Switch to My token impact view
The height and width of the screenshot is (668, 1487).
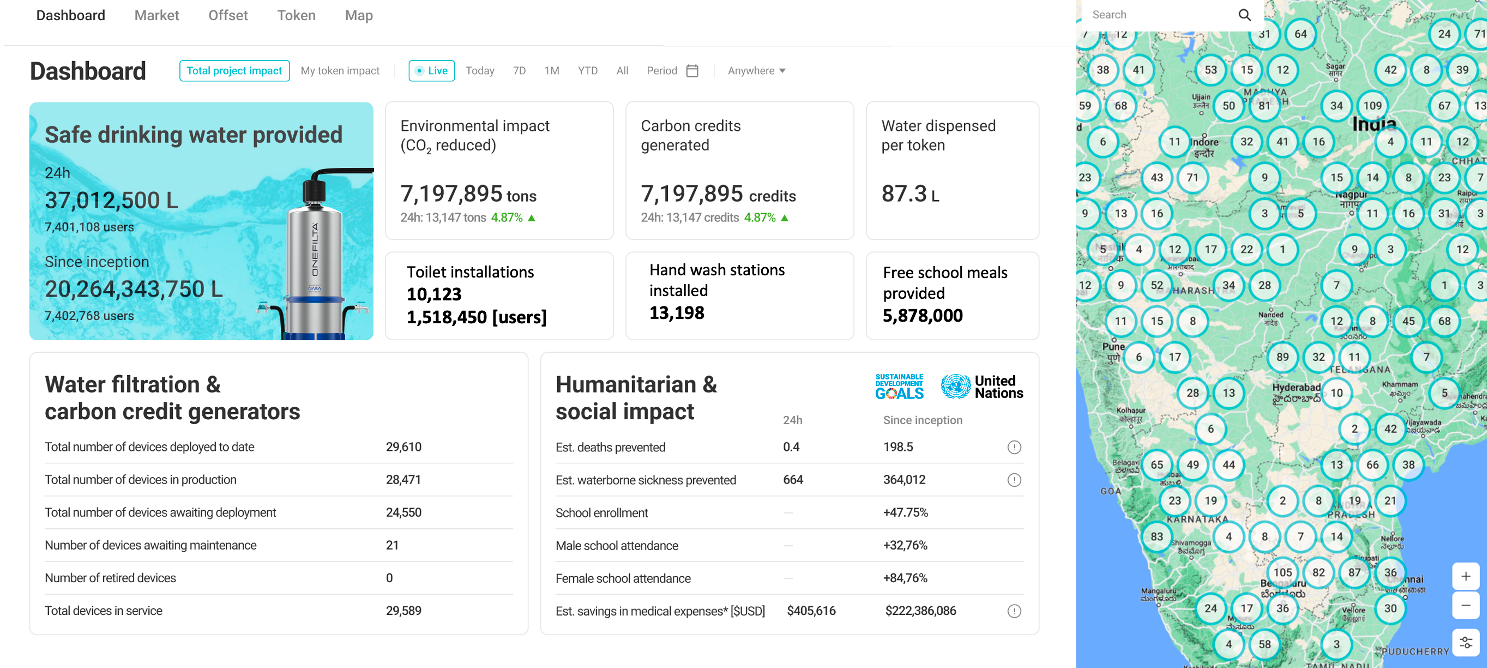(340, 71)
